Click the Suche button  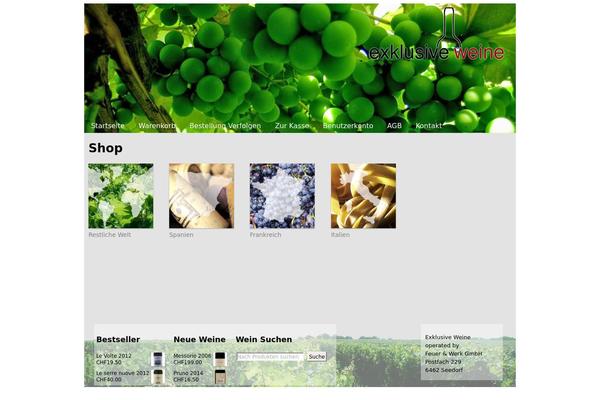click(317, 356)
